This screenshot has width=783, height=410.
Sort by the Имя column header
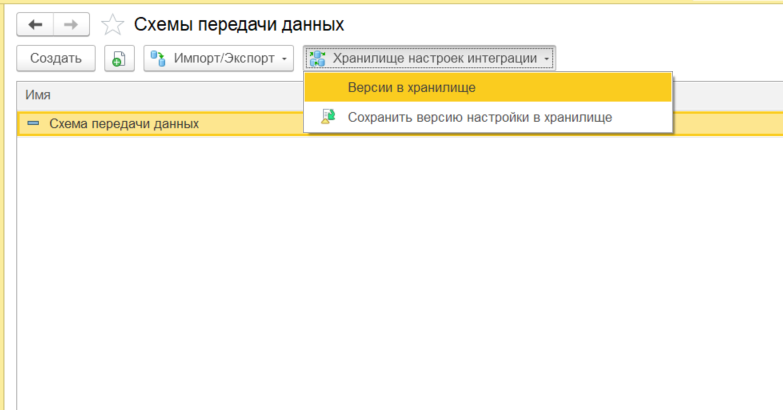pos(38,95)
